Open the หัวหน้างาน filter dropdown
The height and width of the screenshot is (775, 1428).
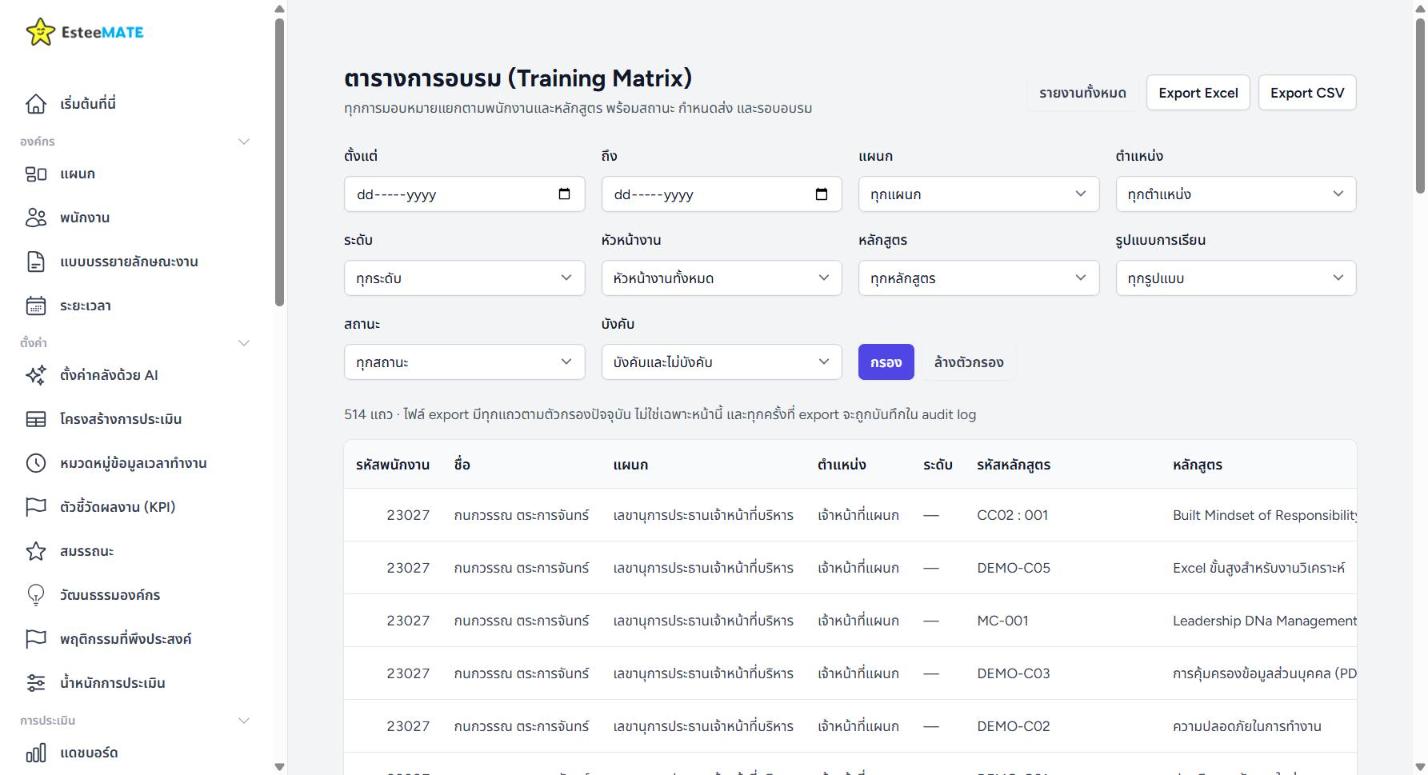click(x=722, y=278)
